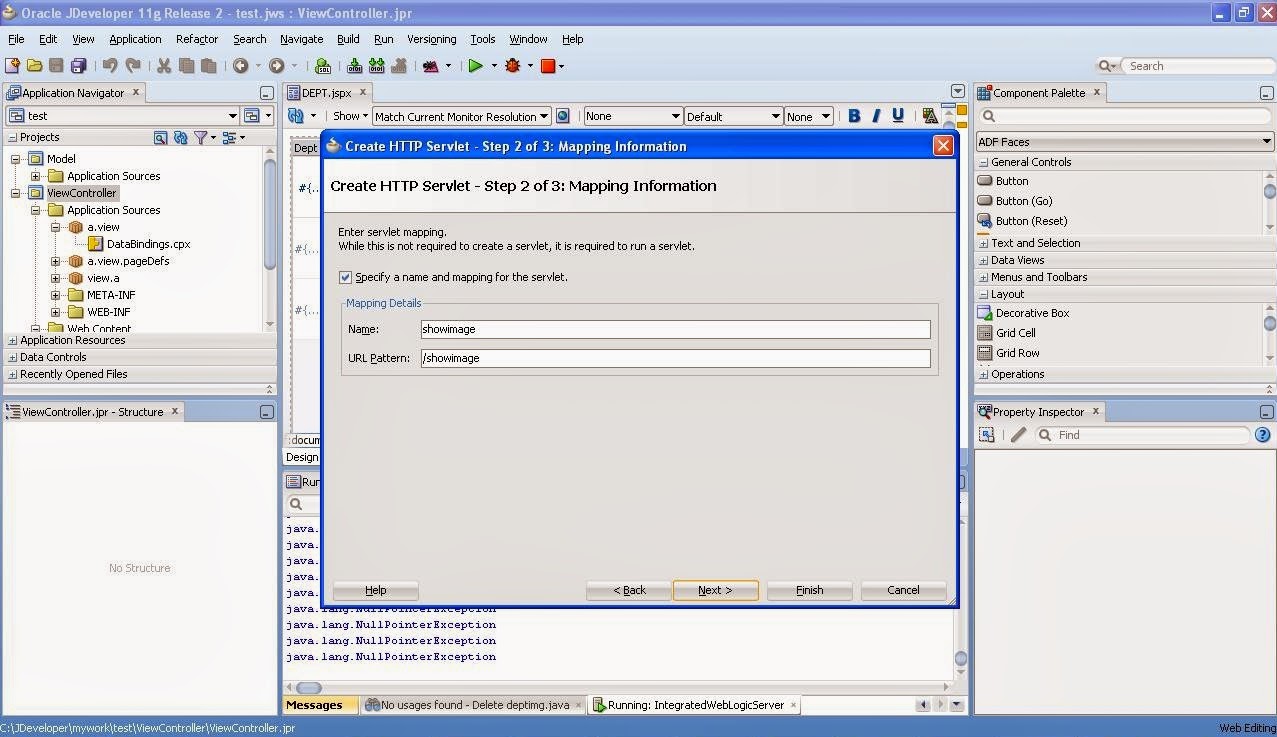Click Next in the servlet wizard
The image size is (1277, 737).
[714, 590]
